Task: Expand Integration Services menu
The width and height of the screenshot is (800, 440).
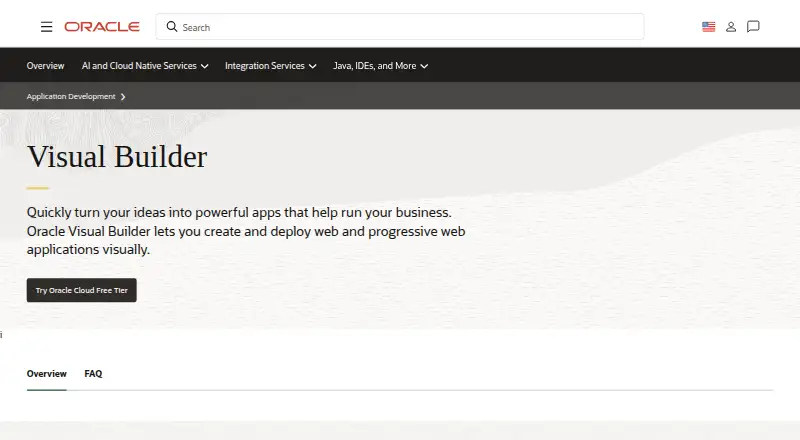Action: (270, 66)
